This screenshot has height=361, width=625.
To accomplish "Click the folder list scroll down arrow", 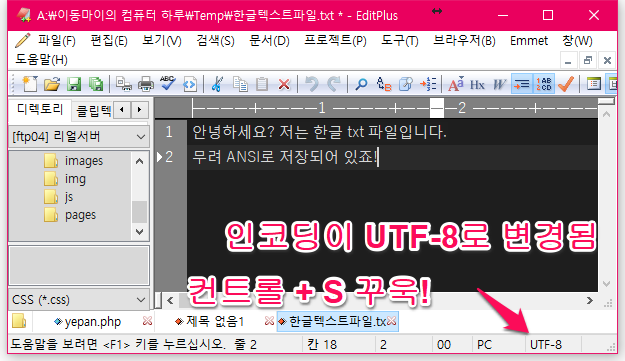I will point(140,232).
